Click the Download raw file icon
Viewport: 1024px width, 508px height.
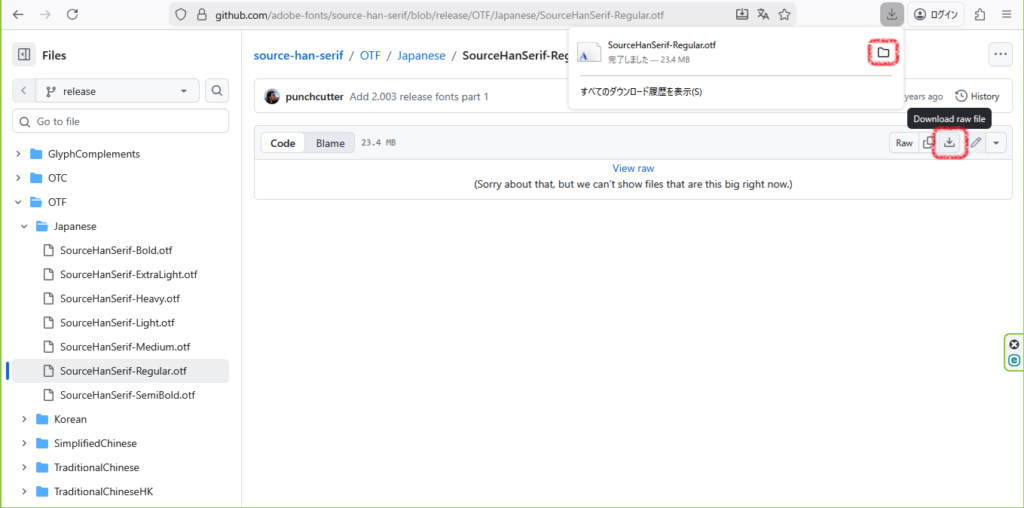tap(949, 143)
